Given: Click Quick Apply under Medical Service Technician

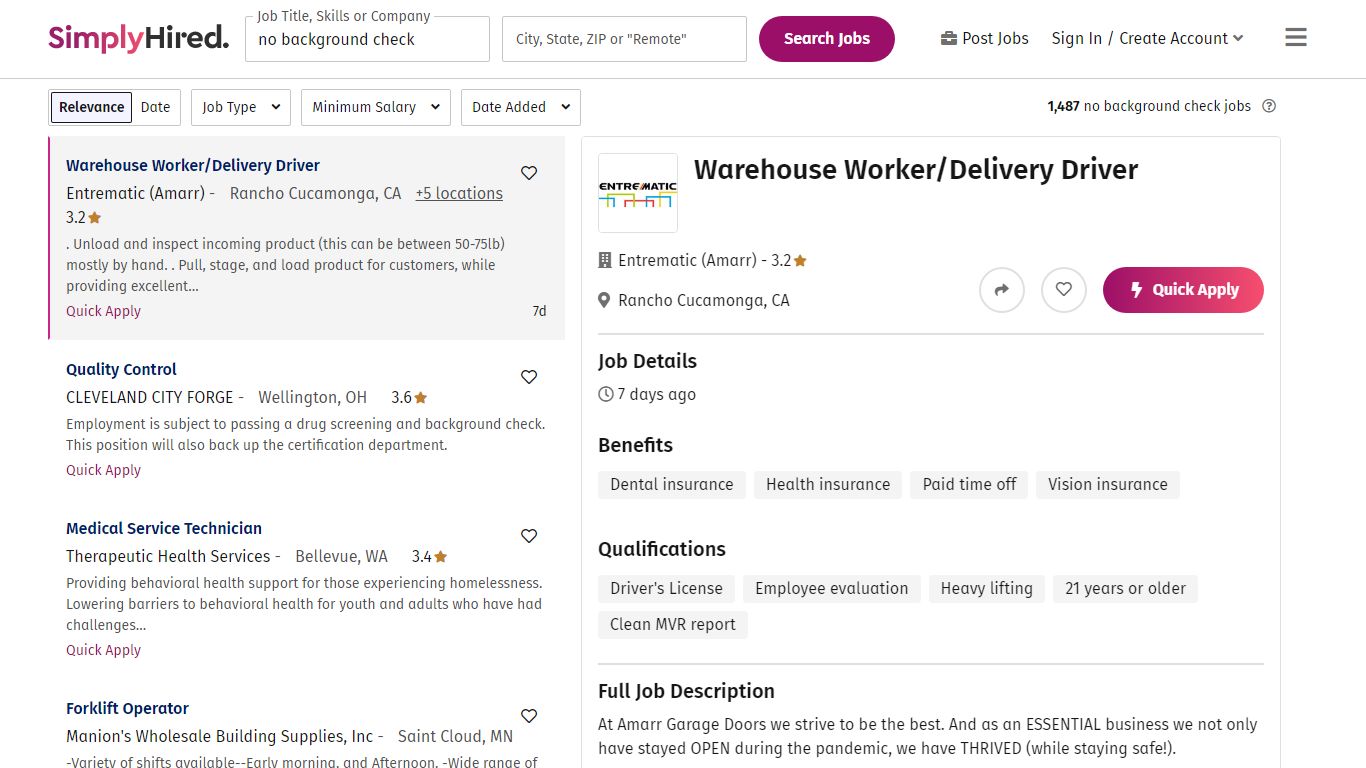Looking at the screenshot, I should (x=103, y=650).
